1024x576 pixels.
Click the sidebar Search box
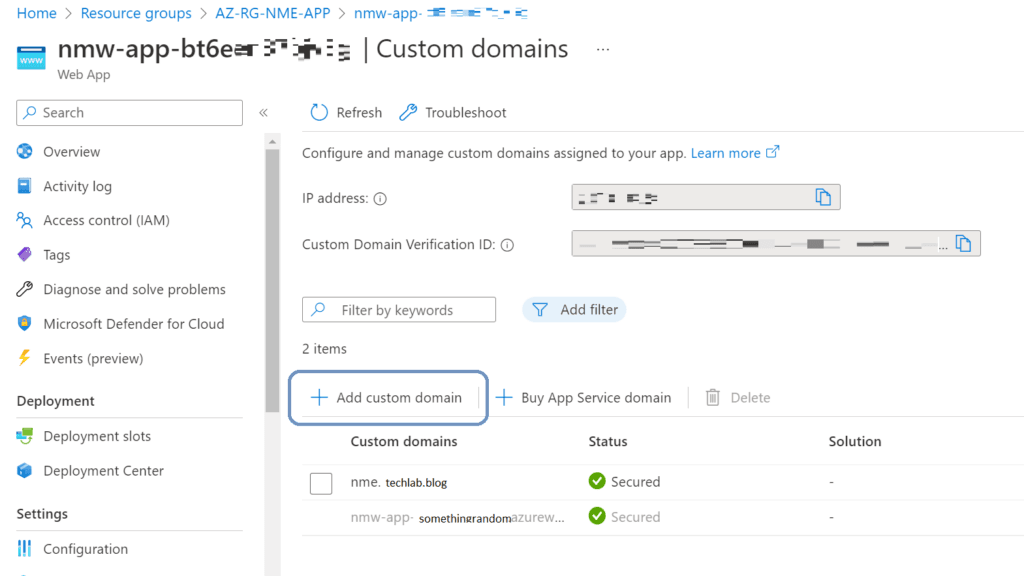tap(130, 113)
